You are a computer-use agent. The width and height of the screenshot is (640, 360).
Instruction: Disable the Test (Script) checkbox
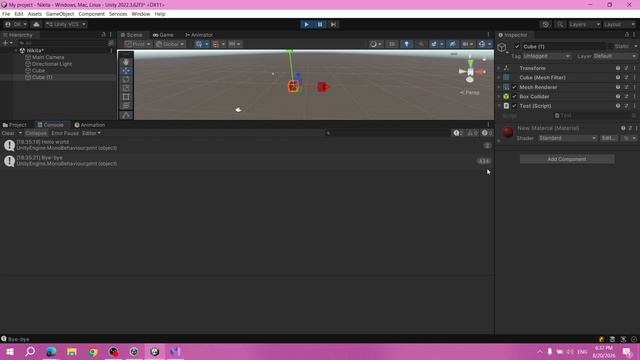point(514,106)
